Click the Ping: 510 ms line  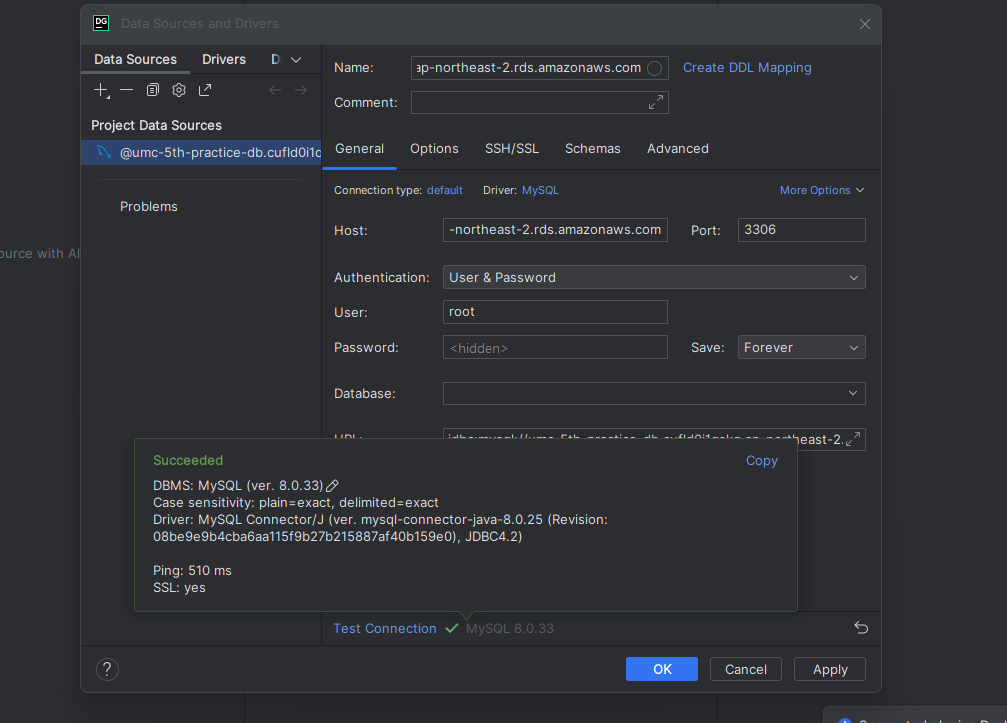(x=192, y=571)
